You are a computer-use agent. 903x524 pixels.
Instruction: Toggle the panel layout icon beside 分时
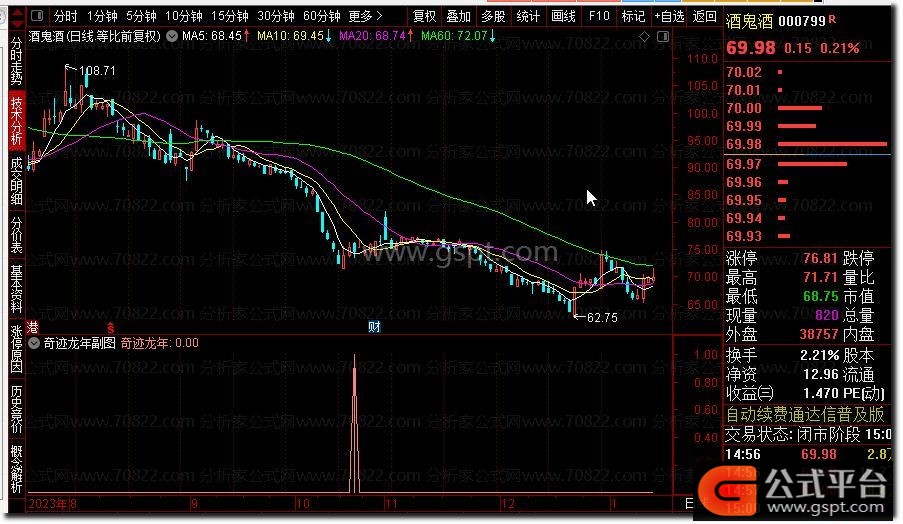coord(37,16)
